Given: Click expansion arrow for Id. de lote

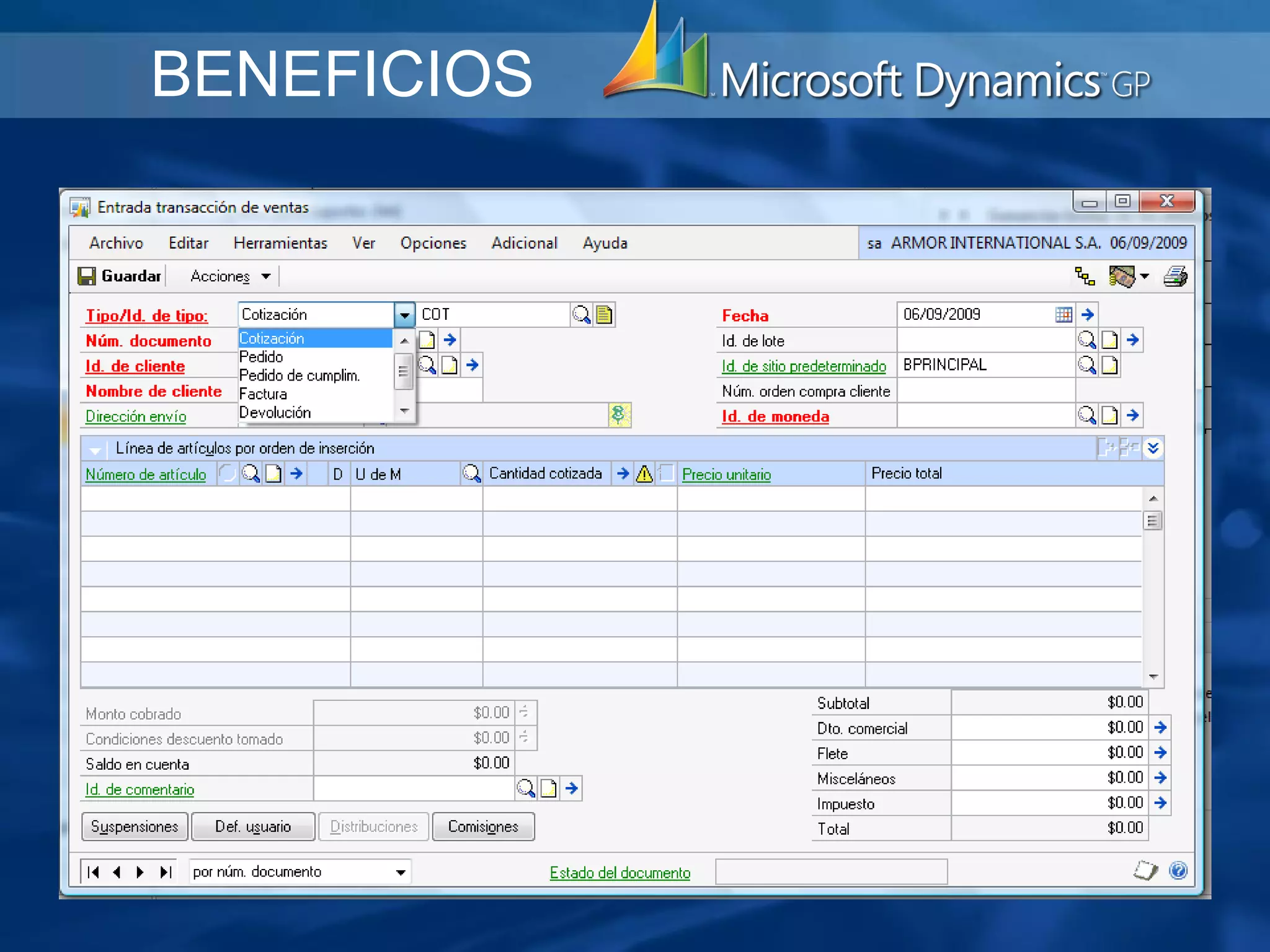Looking at the screenshot, I should [x=1133, y=340].
